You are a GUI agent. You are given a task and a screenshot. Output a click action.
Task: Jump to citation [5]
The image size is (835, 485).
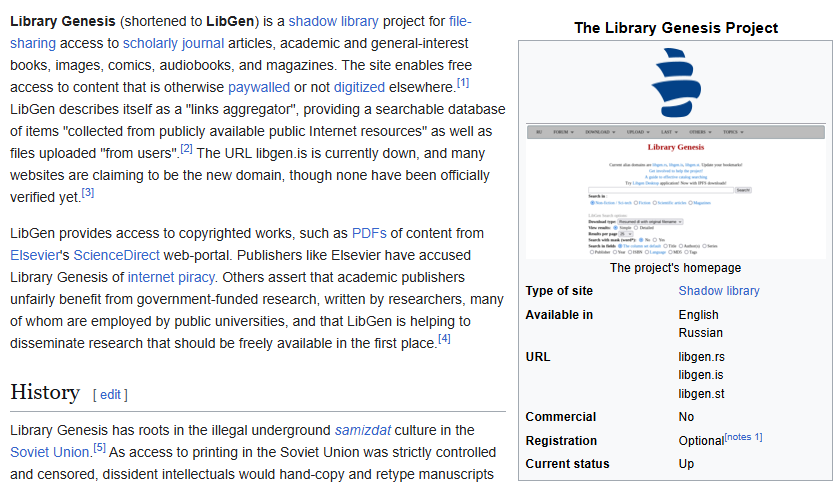(x=100, y=448)
